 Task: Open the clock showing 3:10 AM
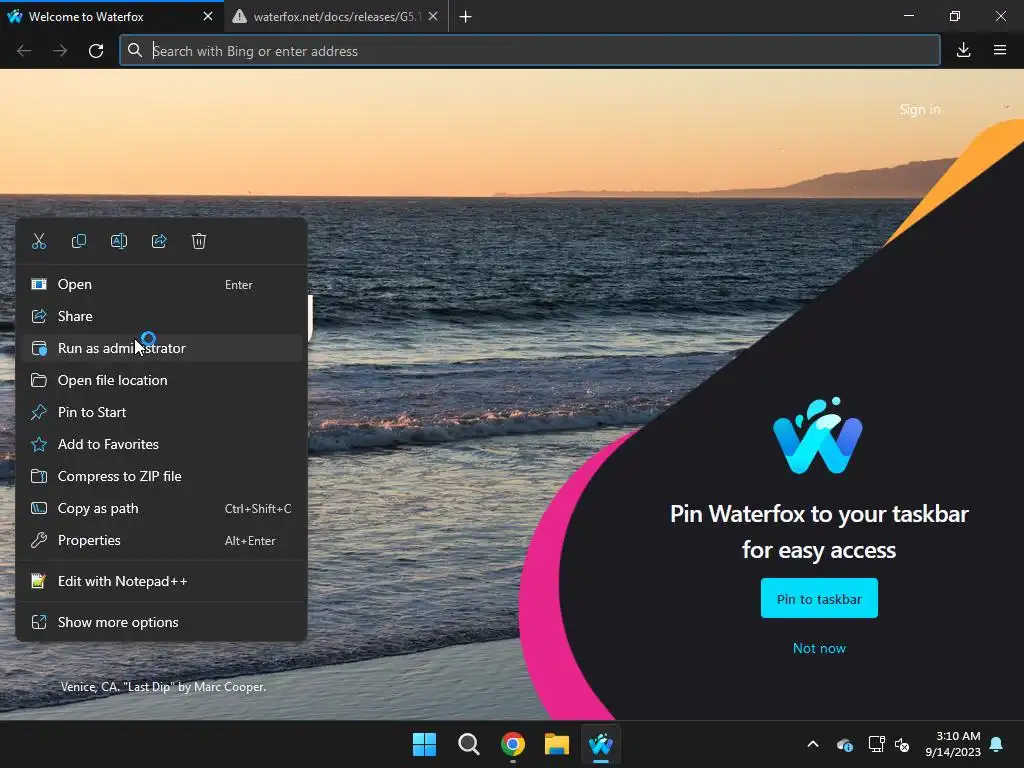pyautogui.click(x=953, y=744)
